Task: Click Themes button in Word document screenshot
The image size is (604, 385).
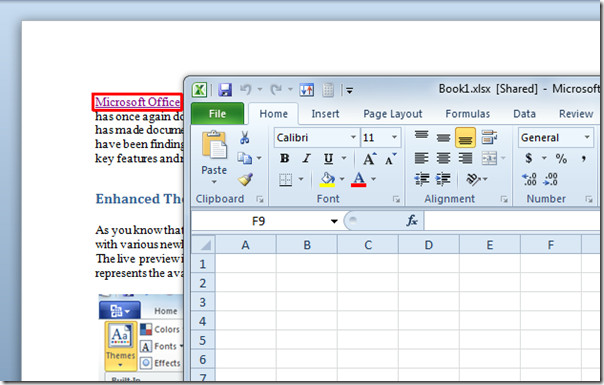Action: pyautogui.click(x=120, y=345)
